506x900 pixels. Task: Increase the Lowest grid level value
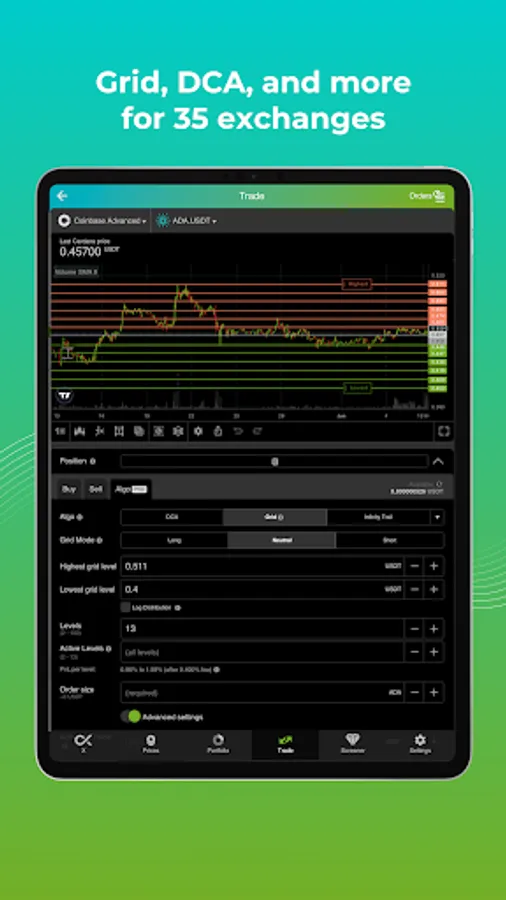pos(434,589)
